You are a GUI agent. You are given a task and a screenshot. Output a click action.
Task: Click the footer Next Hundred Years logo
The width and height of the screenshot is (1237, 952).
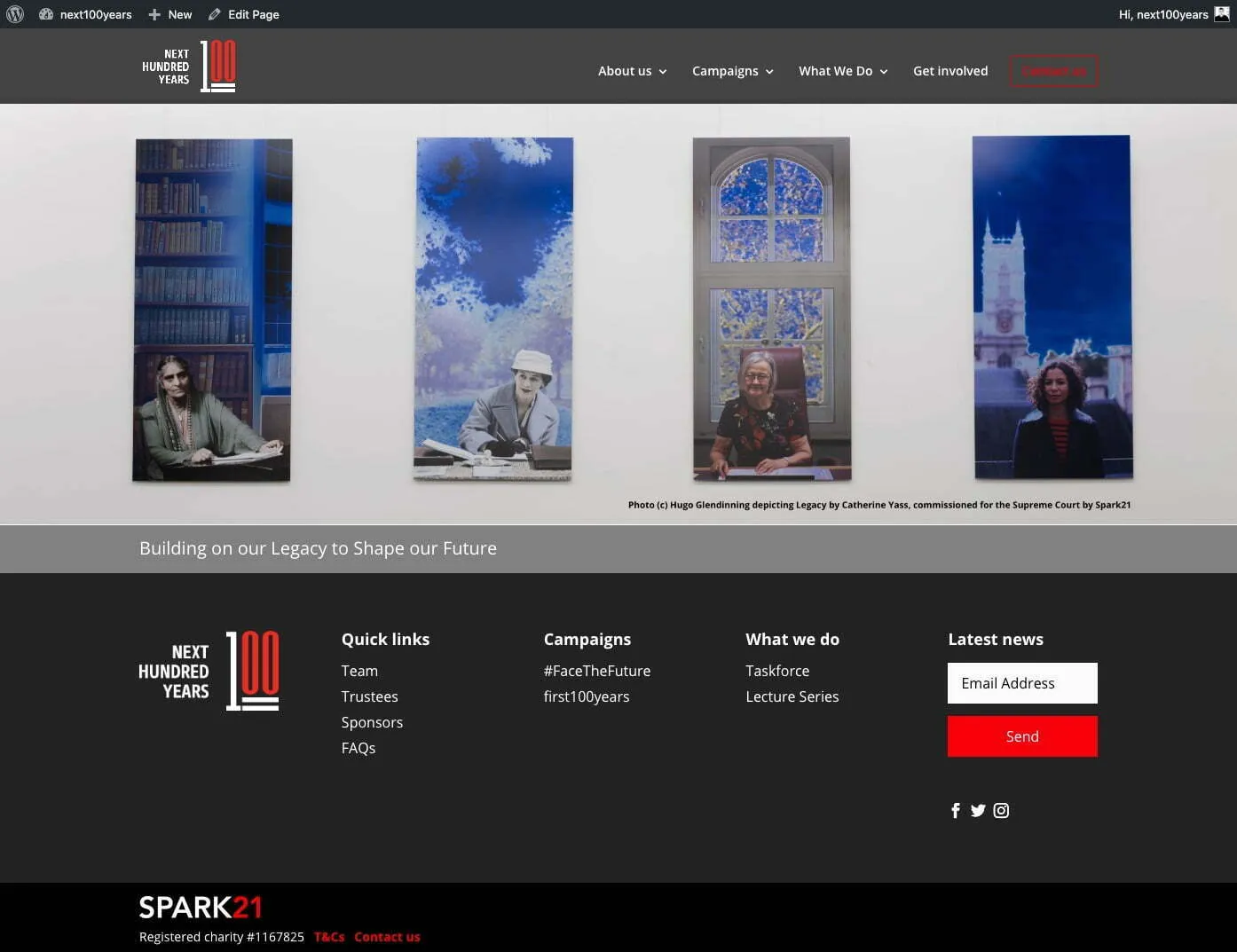(209, 671)
